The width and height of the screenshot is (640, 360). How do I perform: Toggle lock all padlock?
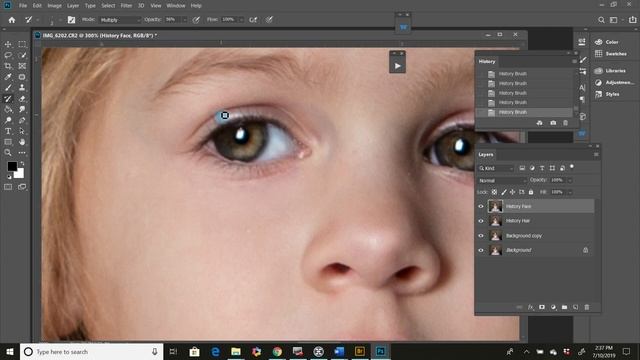point(531,192)
